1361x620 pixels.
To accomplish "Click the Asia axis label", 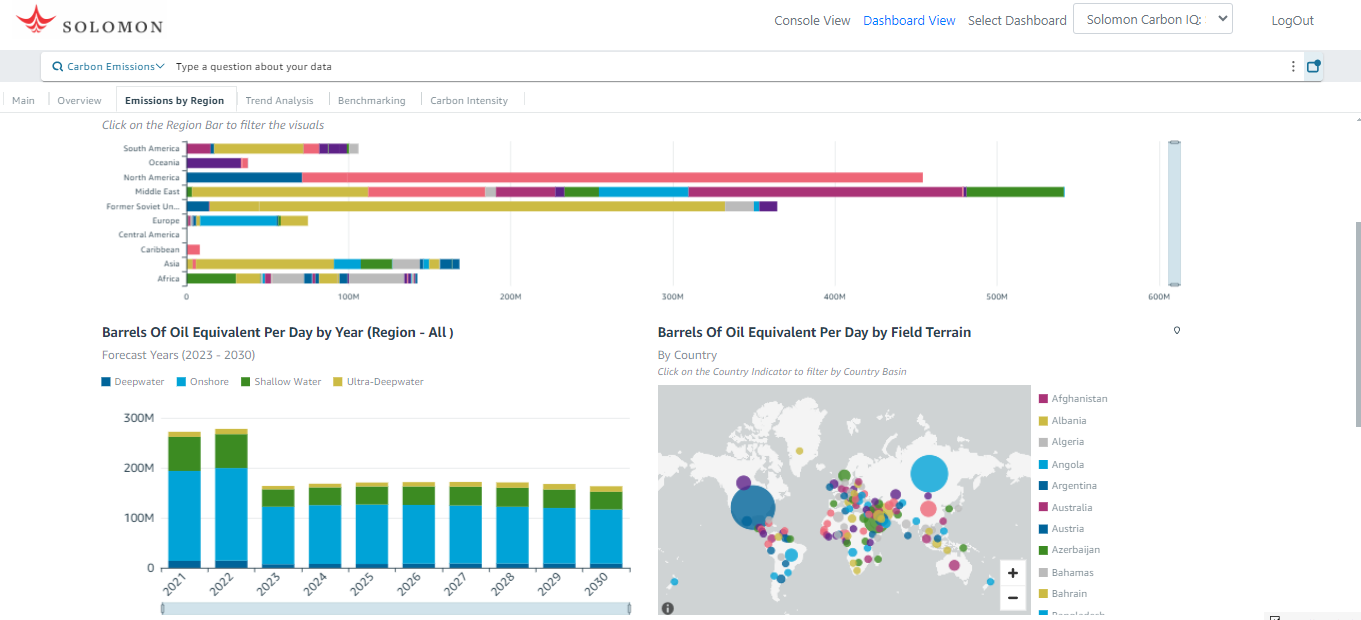I will [172, 264].
